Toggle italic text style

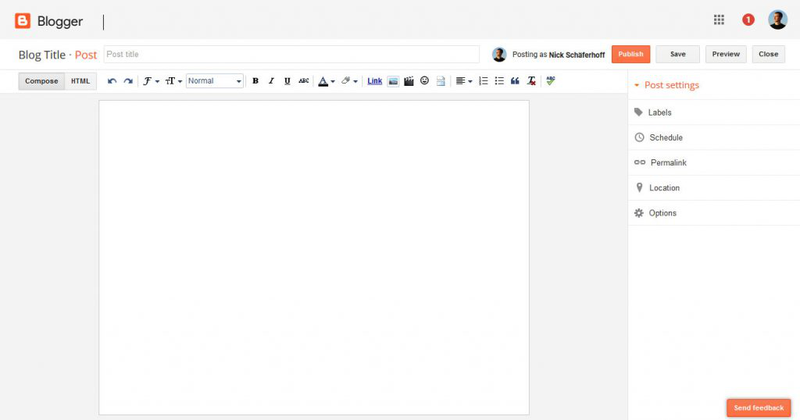(271, 81)
